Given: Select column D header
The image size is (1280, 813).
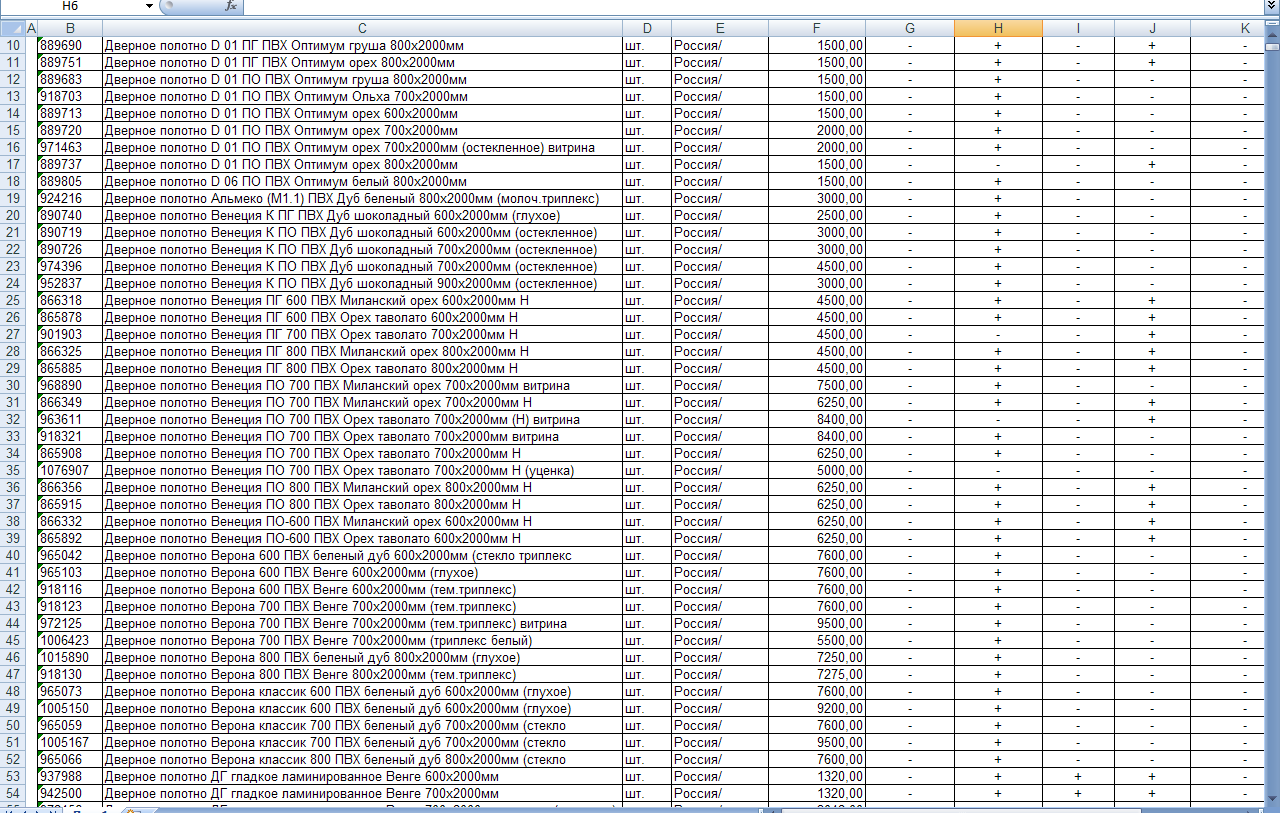Looking at the screenshot, I should [x=647, y=28].
